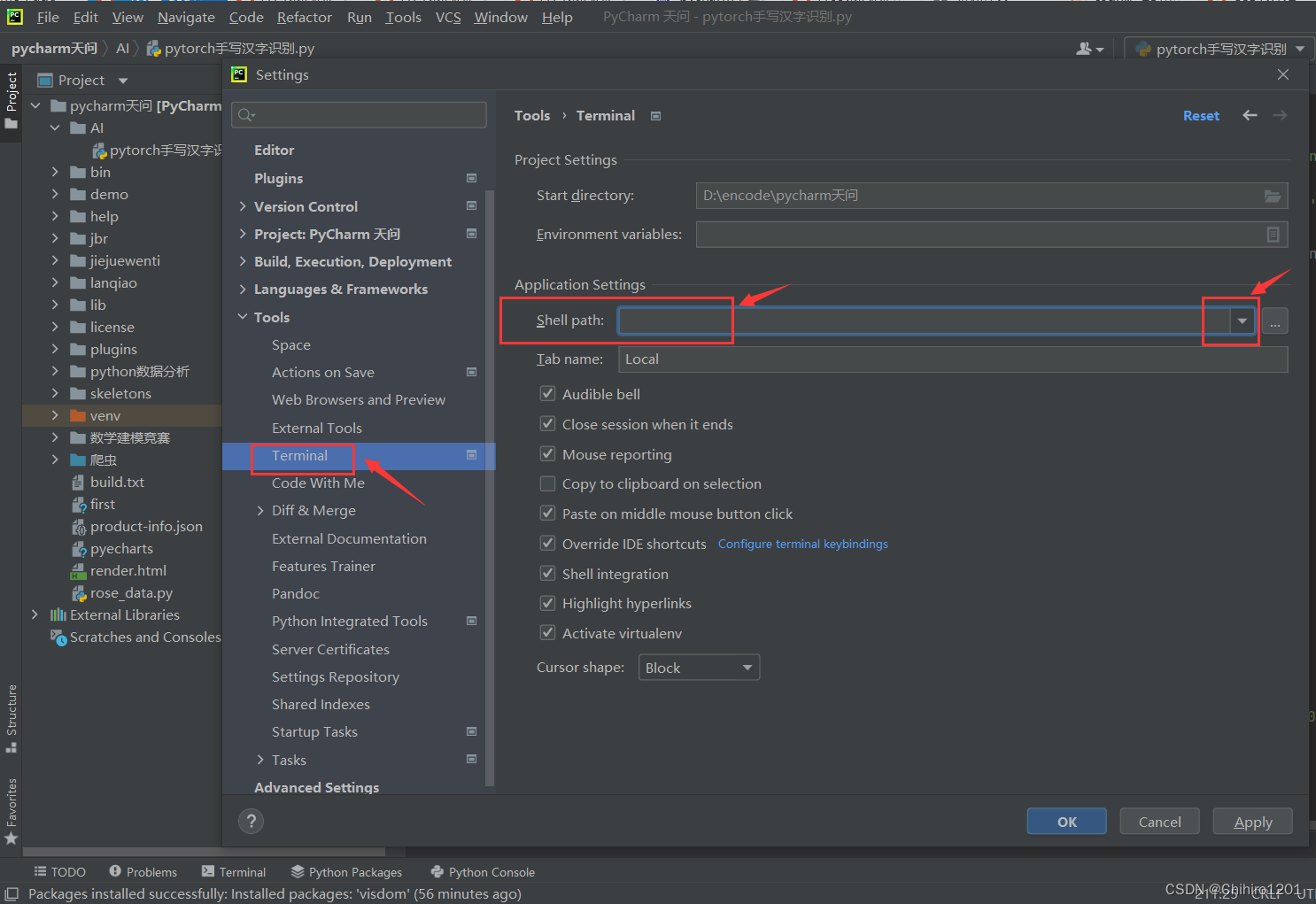Click the Reset link
The width and height of the screenshot is (1316, 904).
click(x=1201, y=116)
